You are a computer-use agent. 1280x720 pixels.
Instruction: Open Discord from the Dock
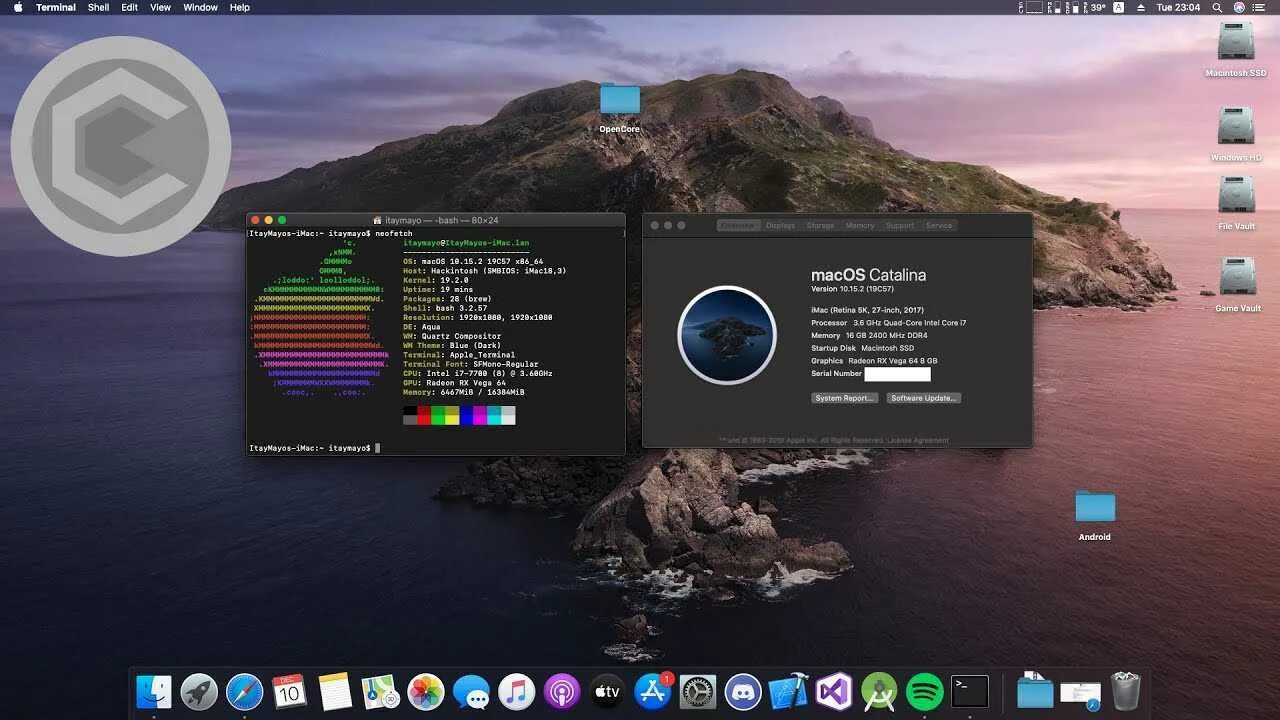[x=743, y=691]
